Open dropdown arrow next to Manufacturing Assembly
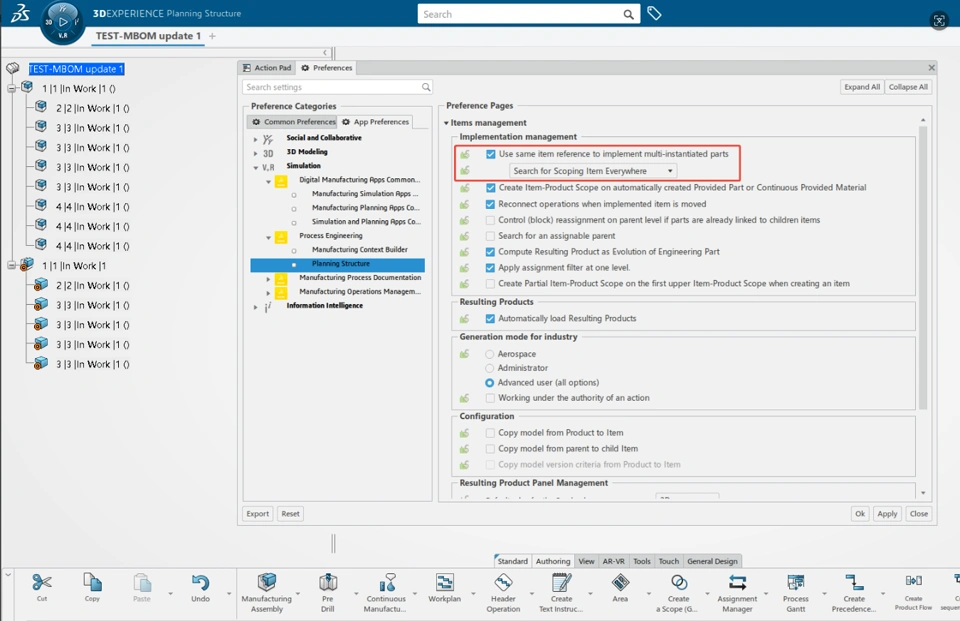960x621 pixels. coord(298,593)
